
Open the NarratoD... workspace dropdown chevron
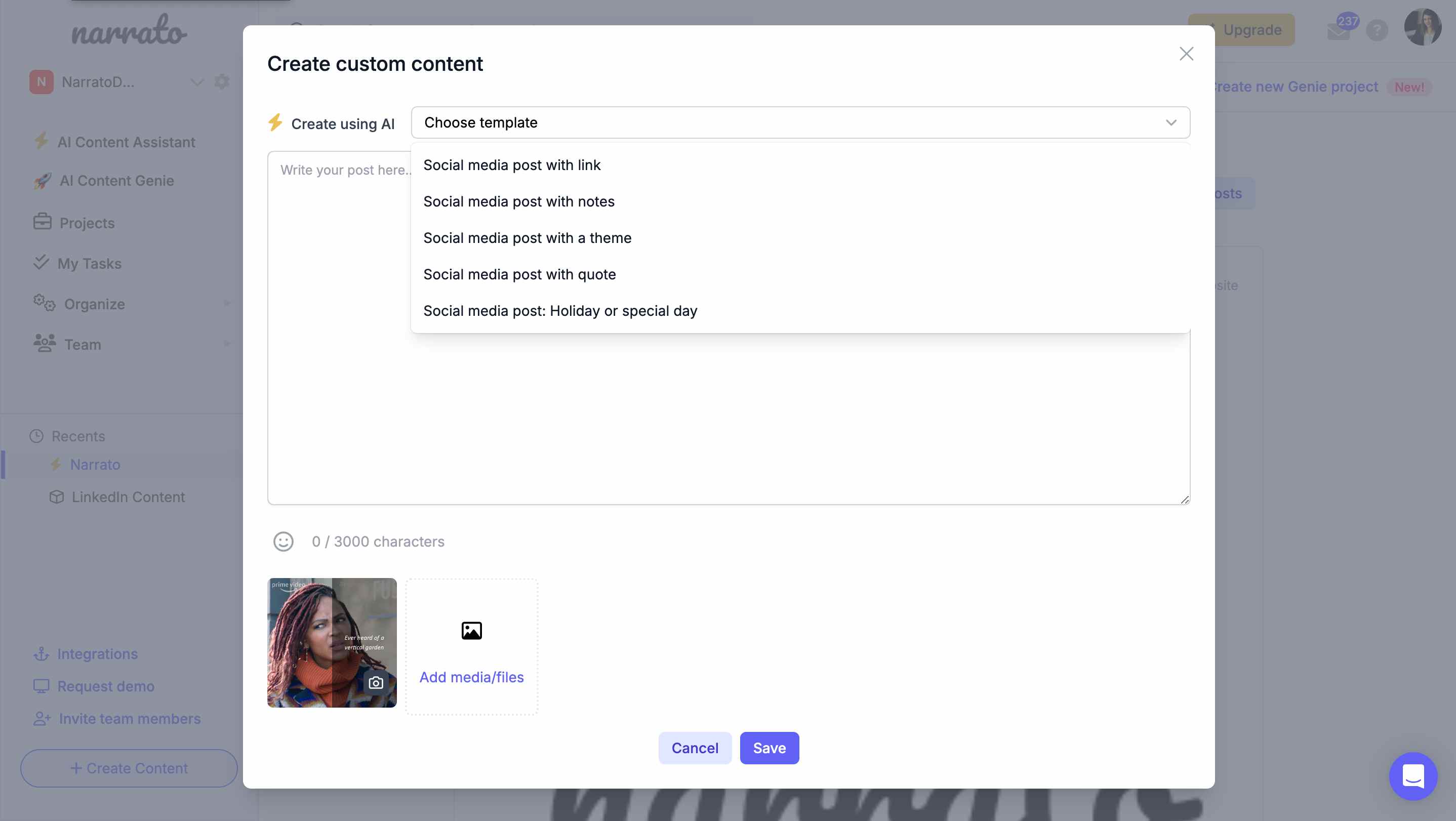click(196, 83)
